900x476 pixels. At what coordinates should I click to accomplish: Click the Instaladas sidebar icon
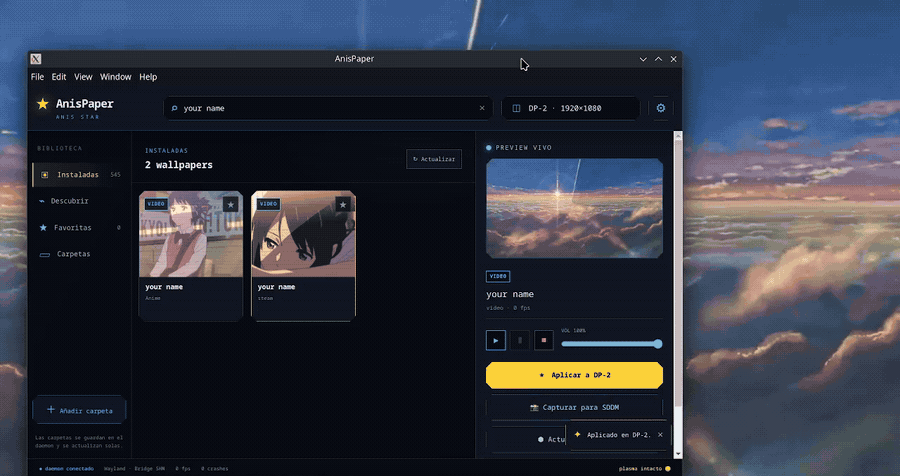click(45, 175)
